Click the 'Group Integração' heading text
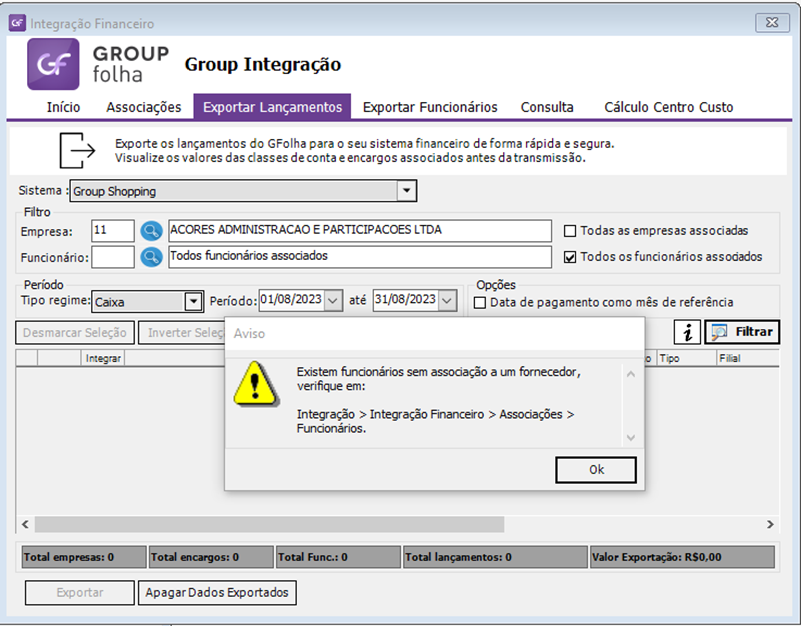Viewport: 801px width, 626px height. [x=263, y=64]
